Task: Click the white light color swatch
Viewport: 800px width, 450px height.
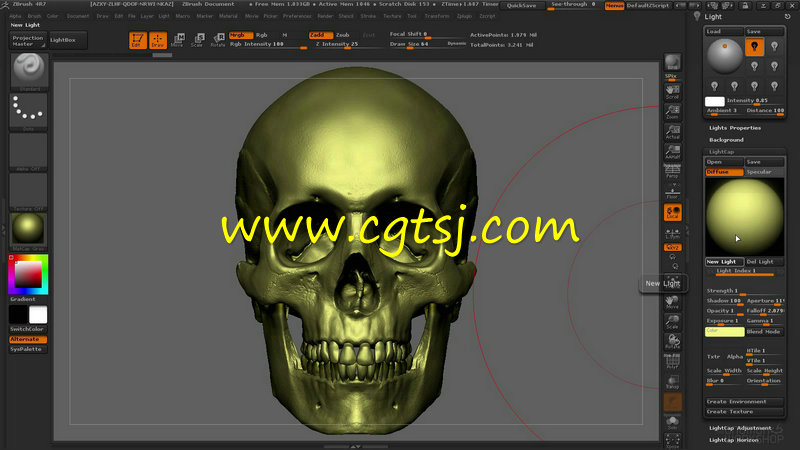Action: pyautogui.click(x=715, y=102)
